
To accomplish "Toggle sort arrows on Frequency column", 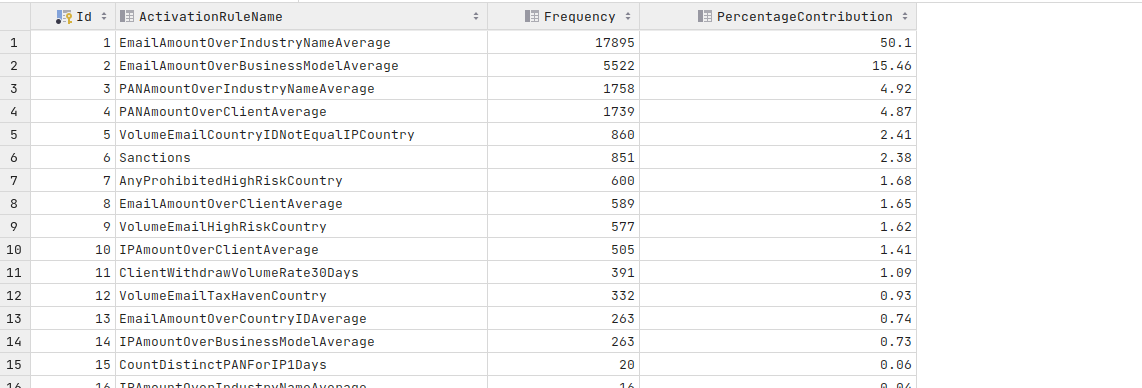I will click(x=628, y=17).
